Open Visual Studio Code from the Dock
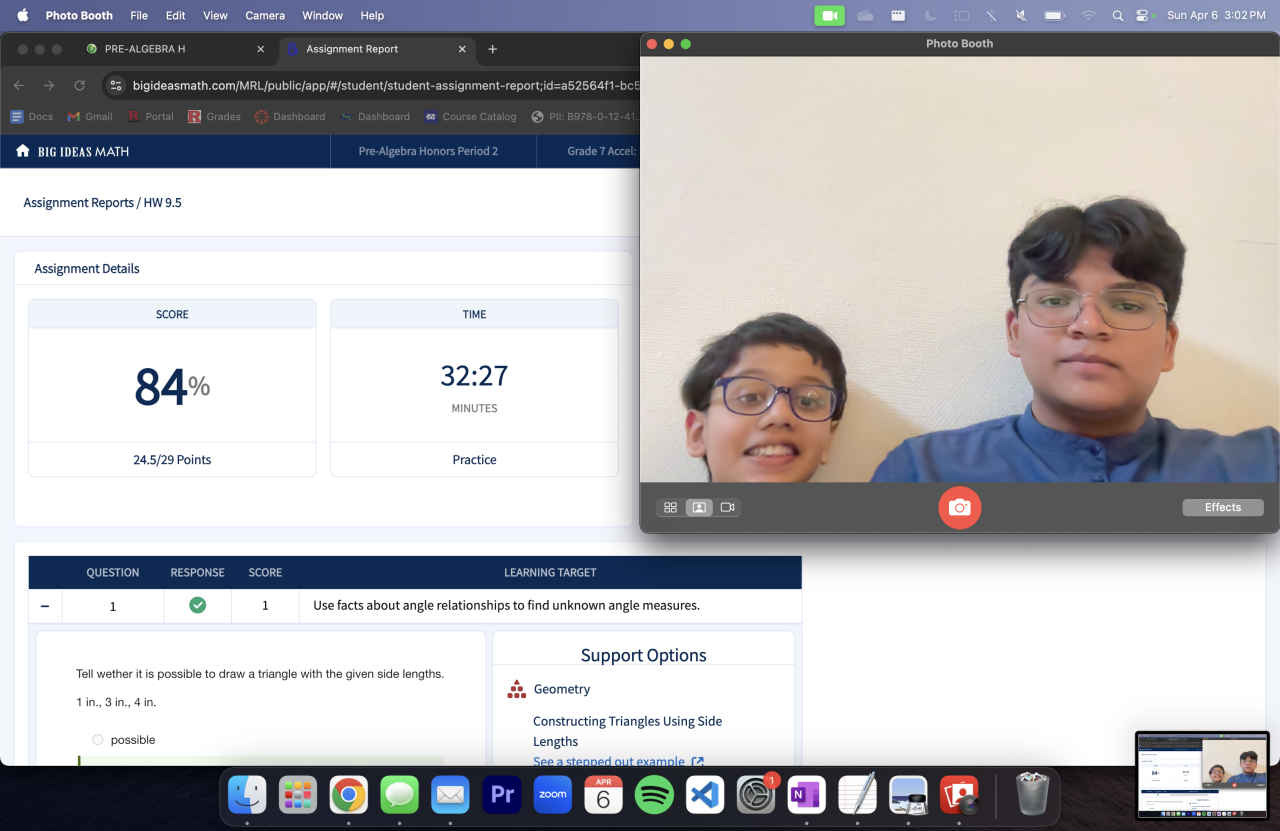Viewport: 1280px width, 831px height. tap(706, 795)
